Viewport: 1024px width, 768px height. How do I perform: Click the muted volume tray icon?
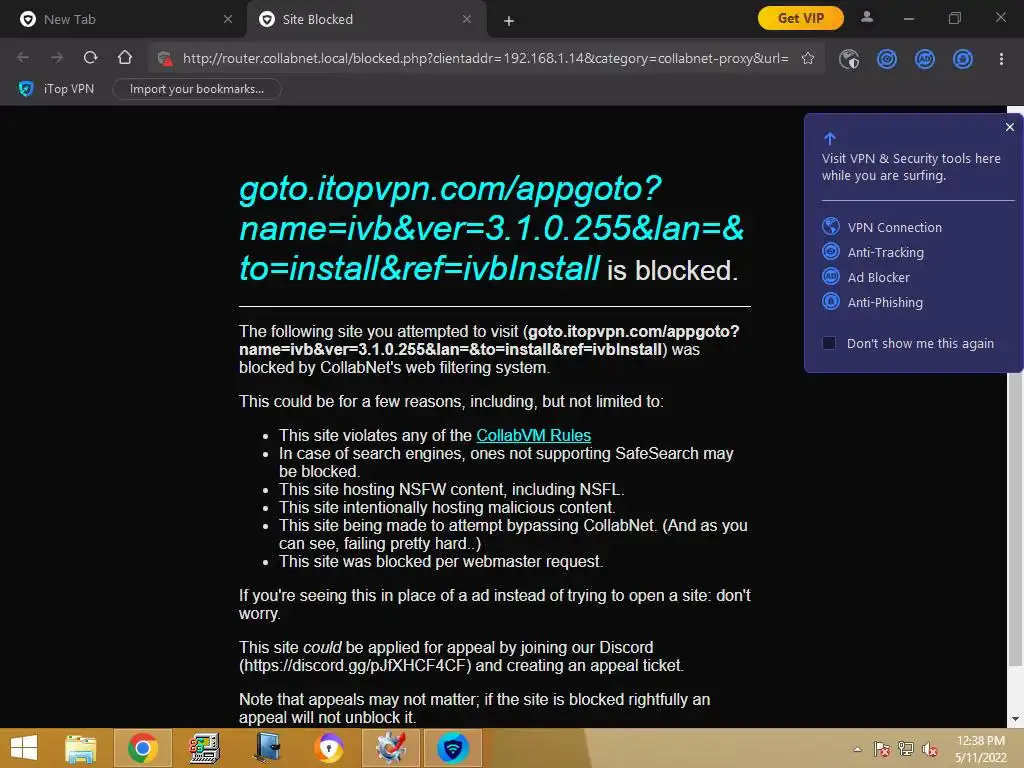930,749
